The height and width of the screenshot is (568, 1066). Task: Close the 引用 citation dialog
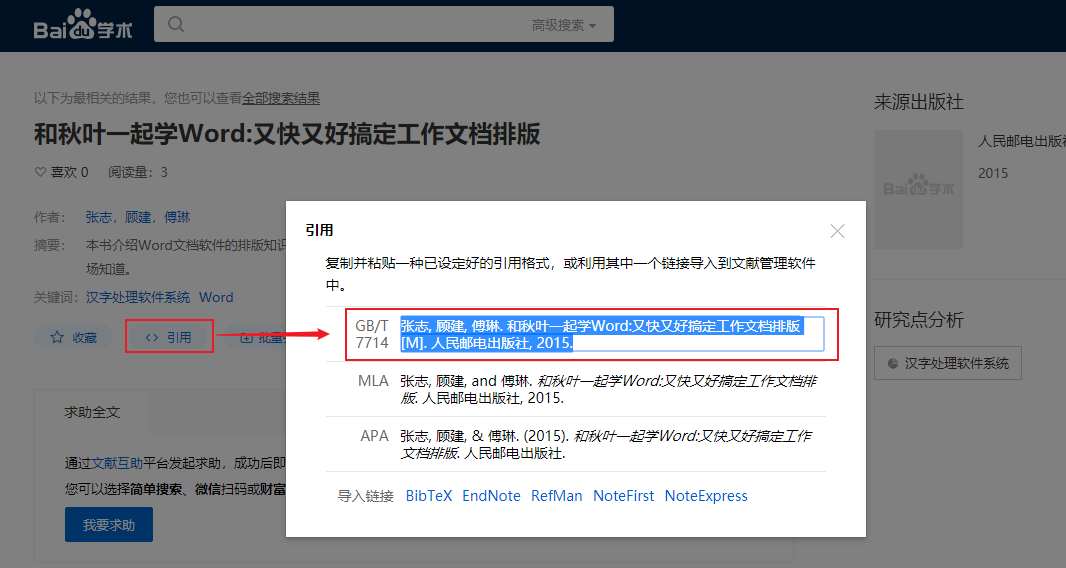point(837,231)
